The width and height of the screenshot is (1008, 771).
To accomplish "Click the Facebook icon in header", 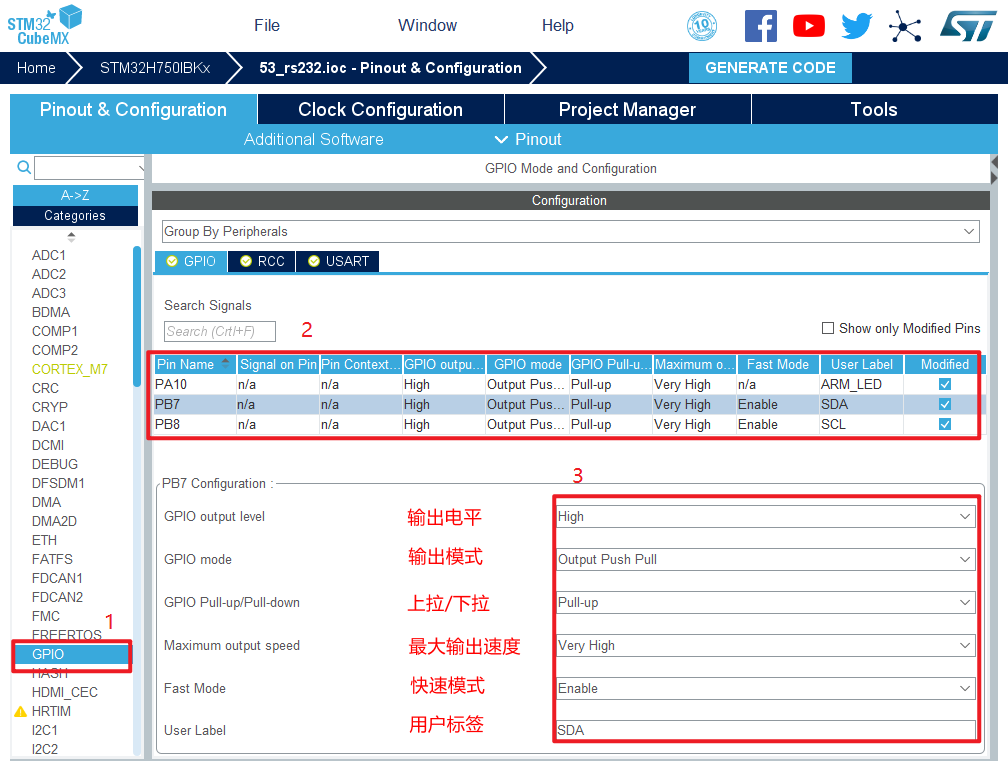I will [x=760, y=26].
